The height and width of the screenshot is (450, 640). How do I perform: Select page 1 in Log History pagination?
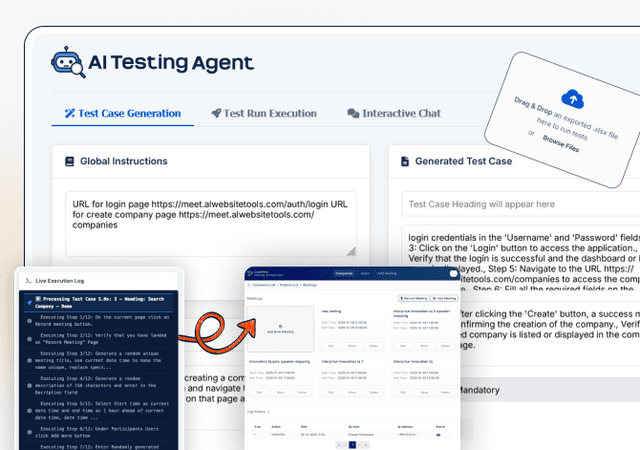pyautogui.click(x=353, y=445)
